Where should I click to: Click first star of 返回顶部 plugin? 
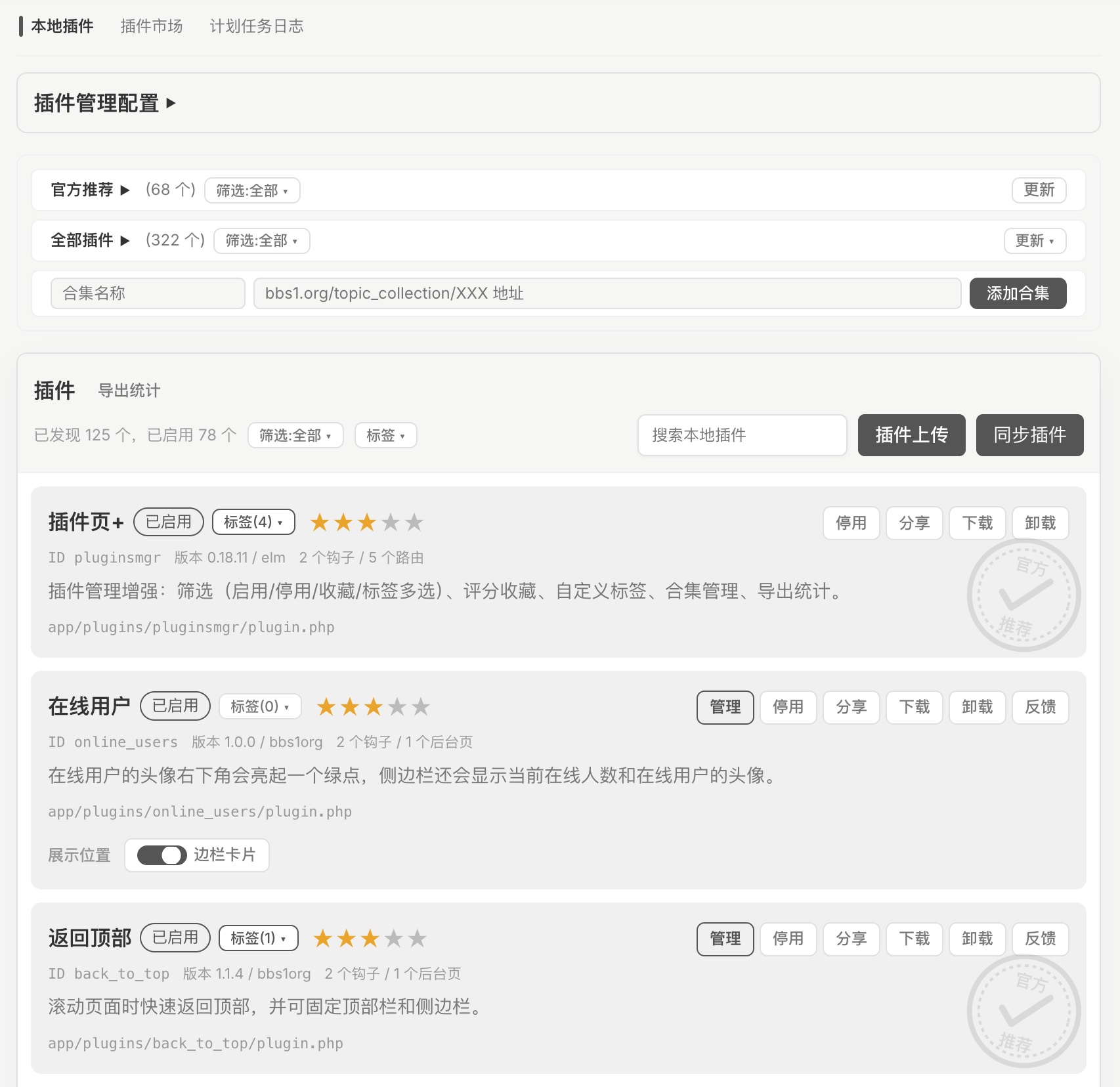click(x=323, y=939)
